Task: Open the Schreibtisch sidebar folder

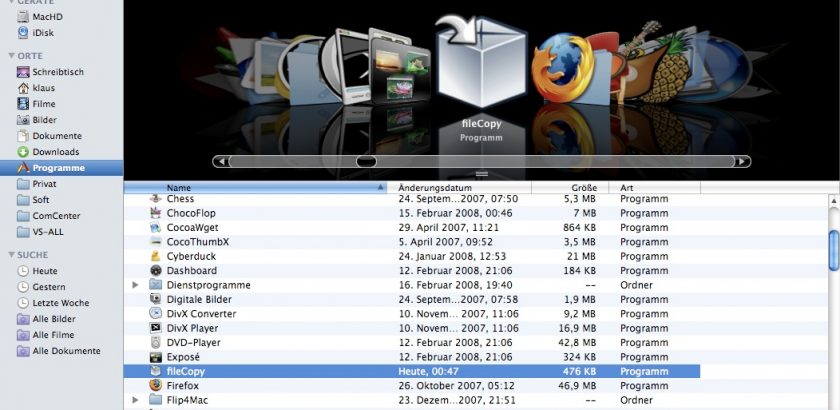Action: 50,72
